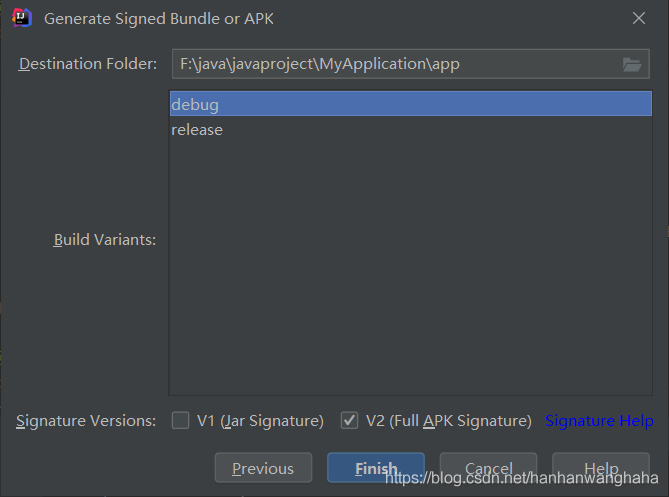
Task: Open the destination folder browse icon
Action: [631, 64]
